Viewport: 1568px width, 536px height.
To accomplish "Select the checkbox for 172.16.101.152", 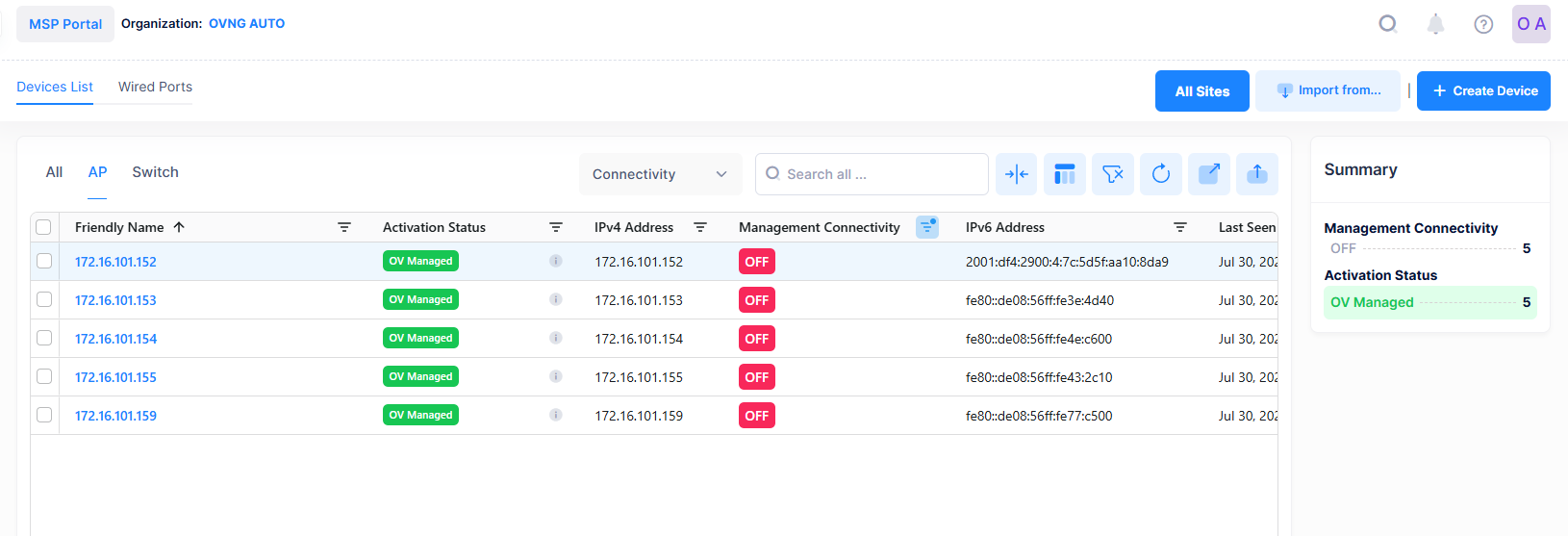I will click(x=44, y=261).
